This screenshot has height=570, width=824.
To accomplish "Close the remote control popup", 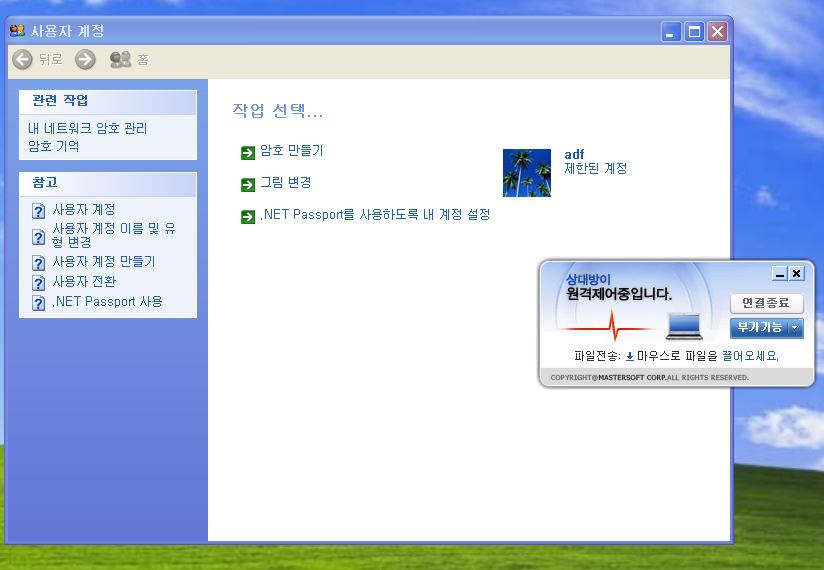I will point(797,273).
